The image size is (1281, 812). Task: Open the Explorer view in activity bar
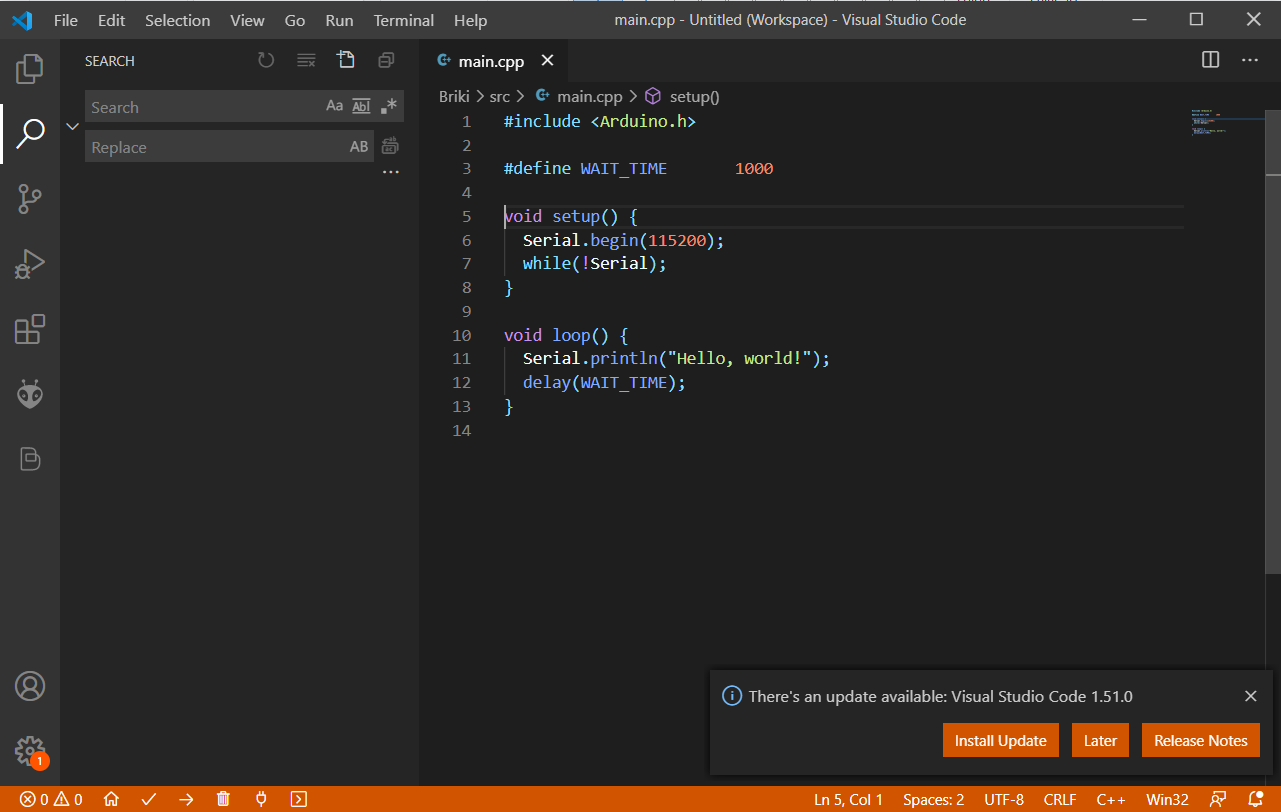point(30,69)
